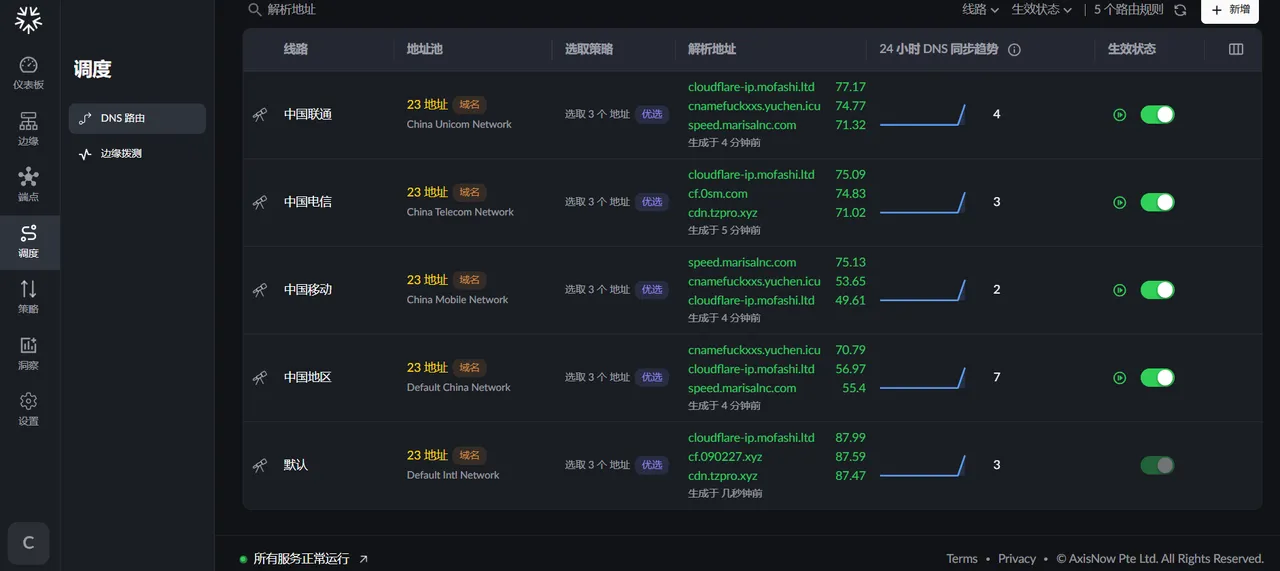Click the play status icon for 中国联通
The width and height of the screenshot is (1280, 571).
point(1120,115)
